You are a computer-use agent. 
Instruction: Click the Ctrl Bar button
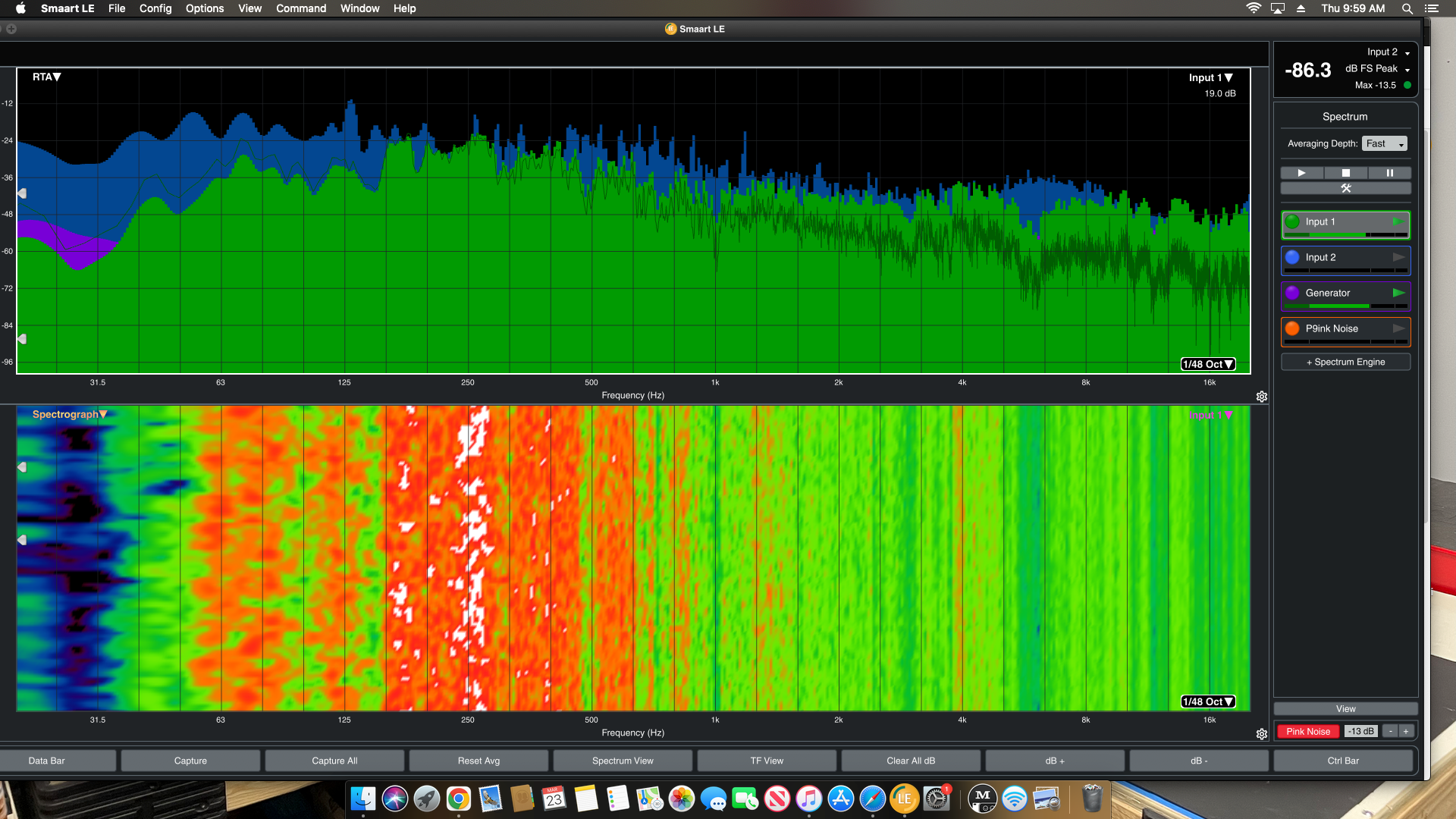(1343, 761)
